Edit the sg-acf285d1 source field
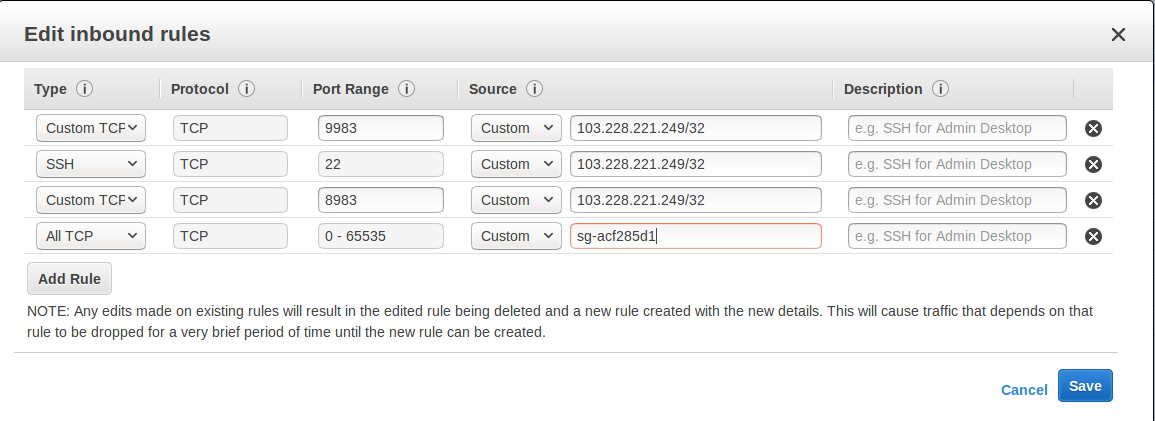 click(x=695, y=236)
